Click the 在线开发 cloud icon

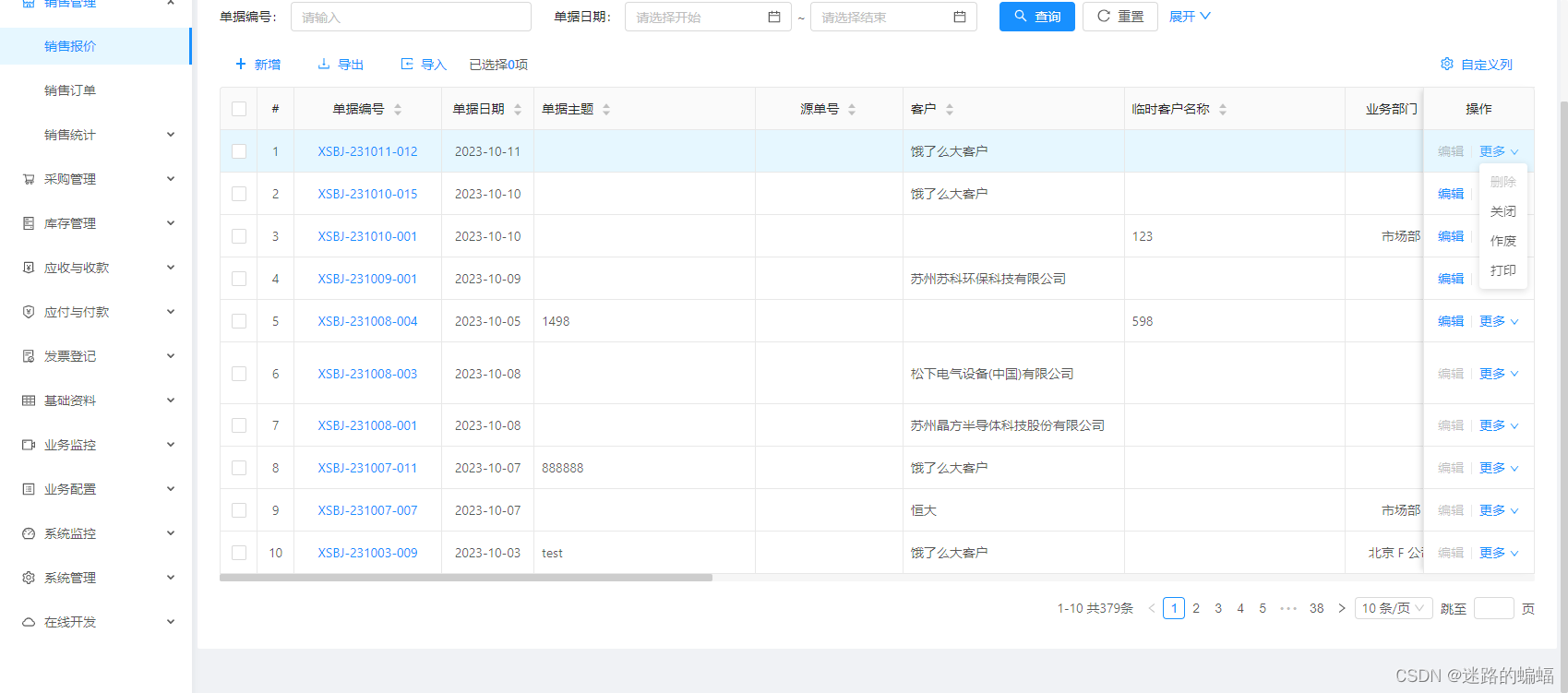point(29,622)
